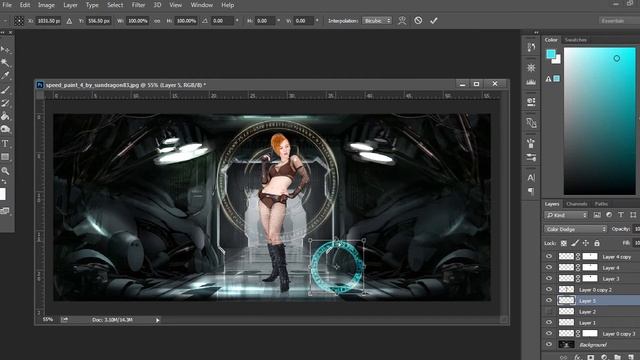Open the Color Dodge blend mode dropdown

coord(576,229)
